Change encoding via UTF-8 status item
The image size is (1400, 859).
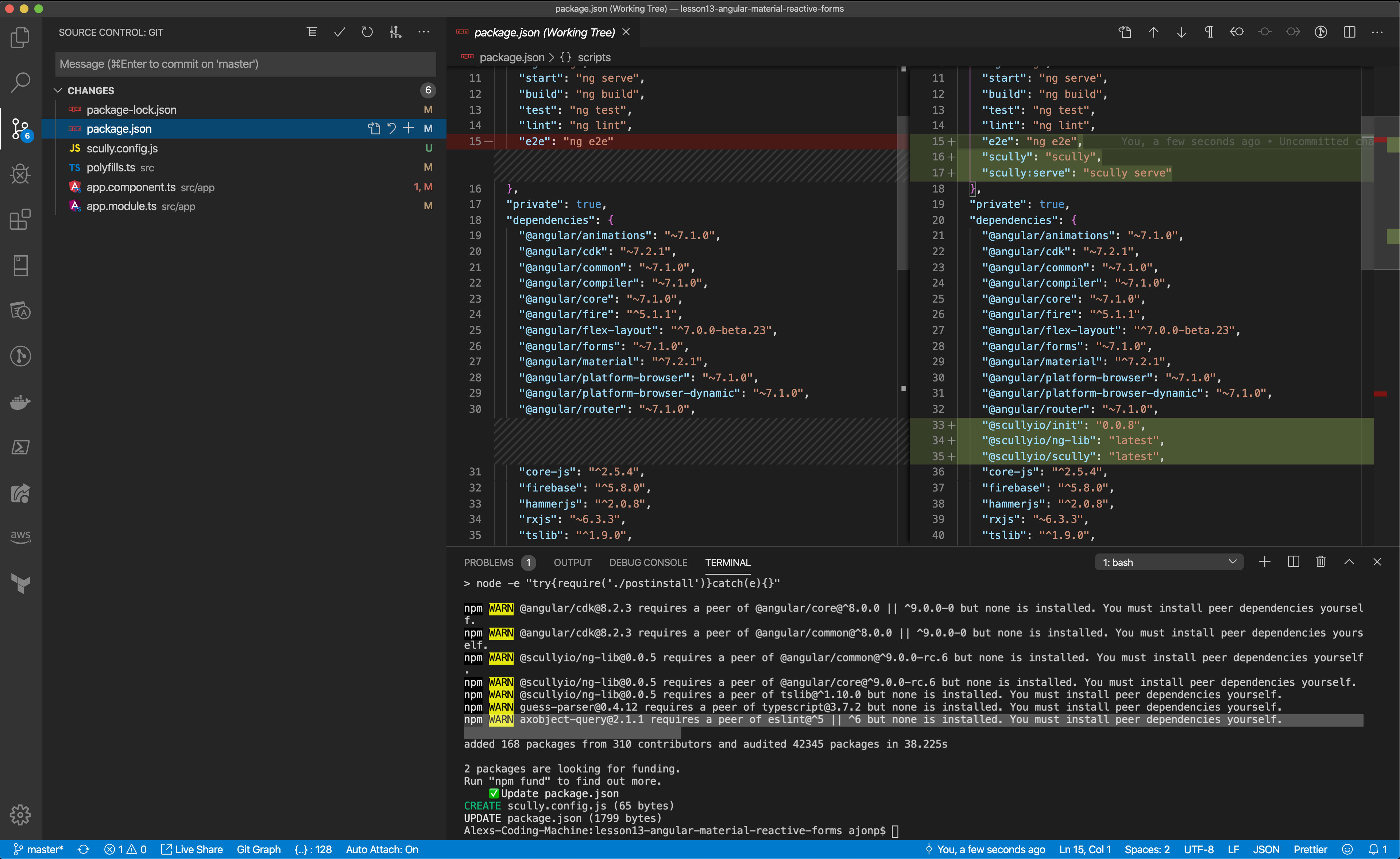(1198, 850)
